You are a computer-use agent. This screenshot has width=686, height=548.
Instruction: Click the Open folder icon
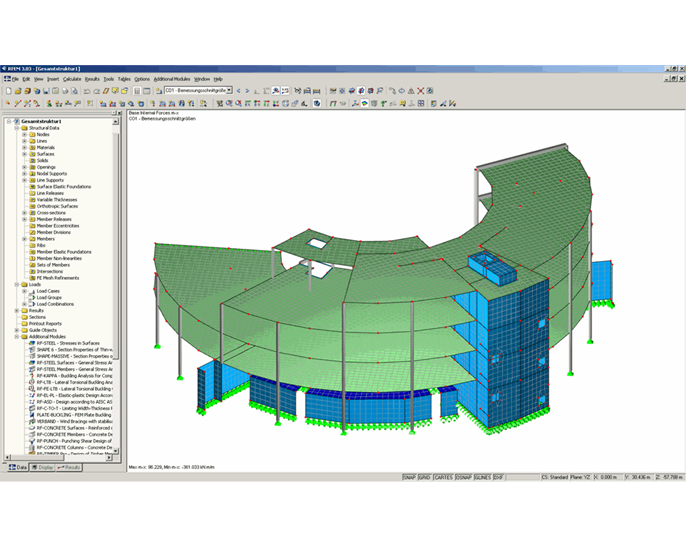(x=18, y=91)
